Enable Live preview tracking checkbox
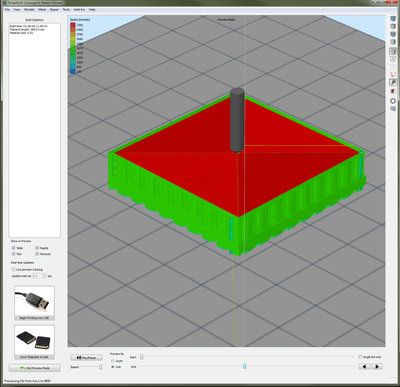The height and width of the screenshot is (387, 400). (14, 269)
